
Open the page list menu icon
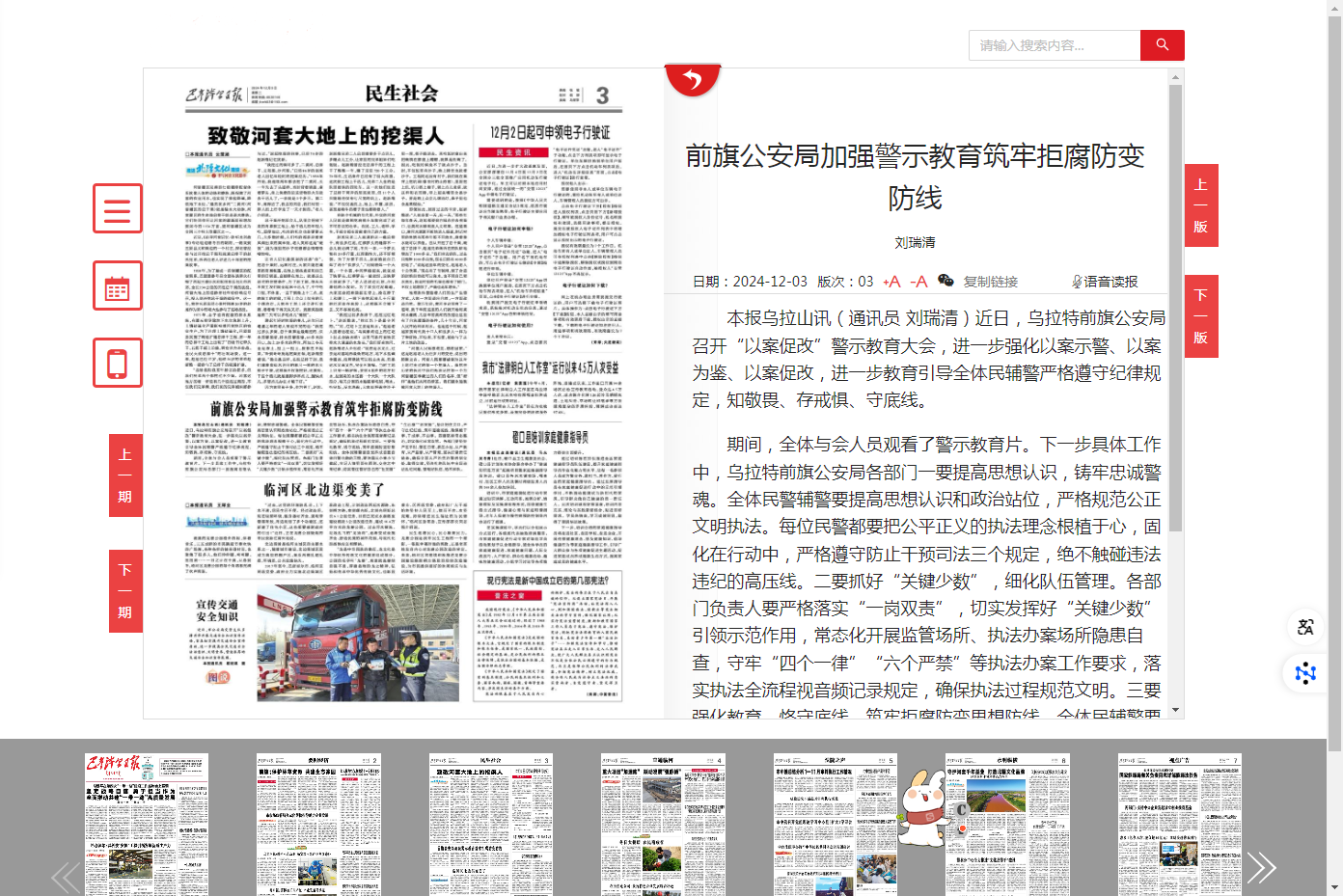click(x=118, y=208)
